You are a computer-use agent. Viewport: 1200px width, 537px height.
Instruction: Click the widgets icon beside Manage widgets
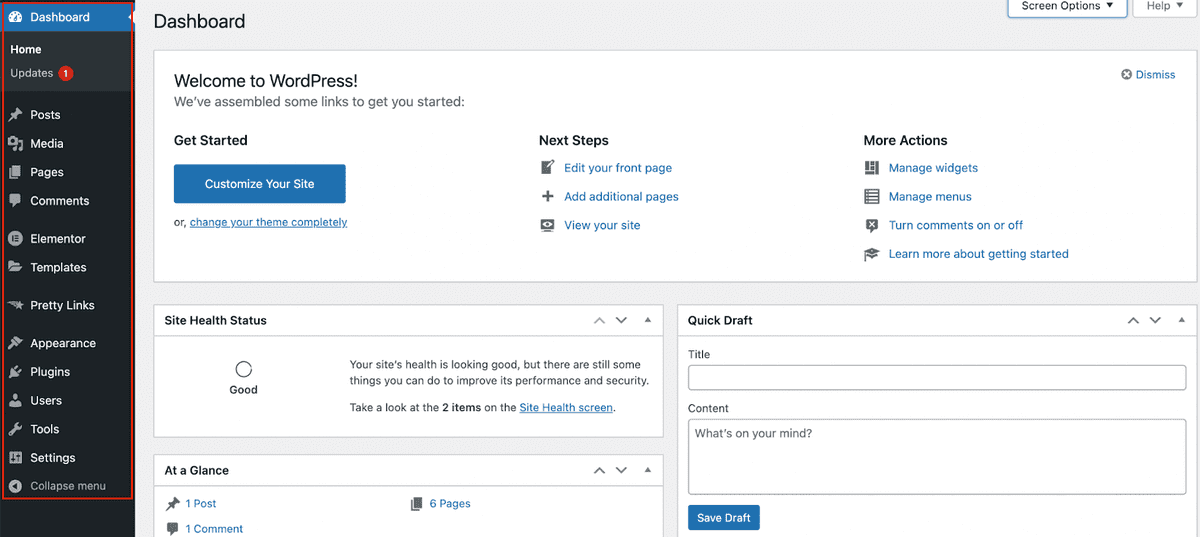872,168
